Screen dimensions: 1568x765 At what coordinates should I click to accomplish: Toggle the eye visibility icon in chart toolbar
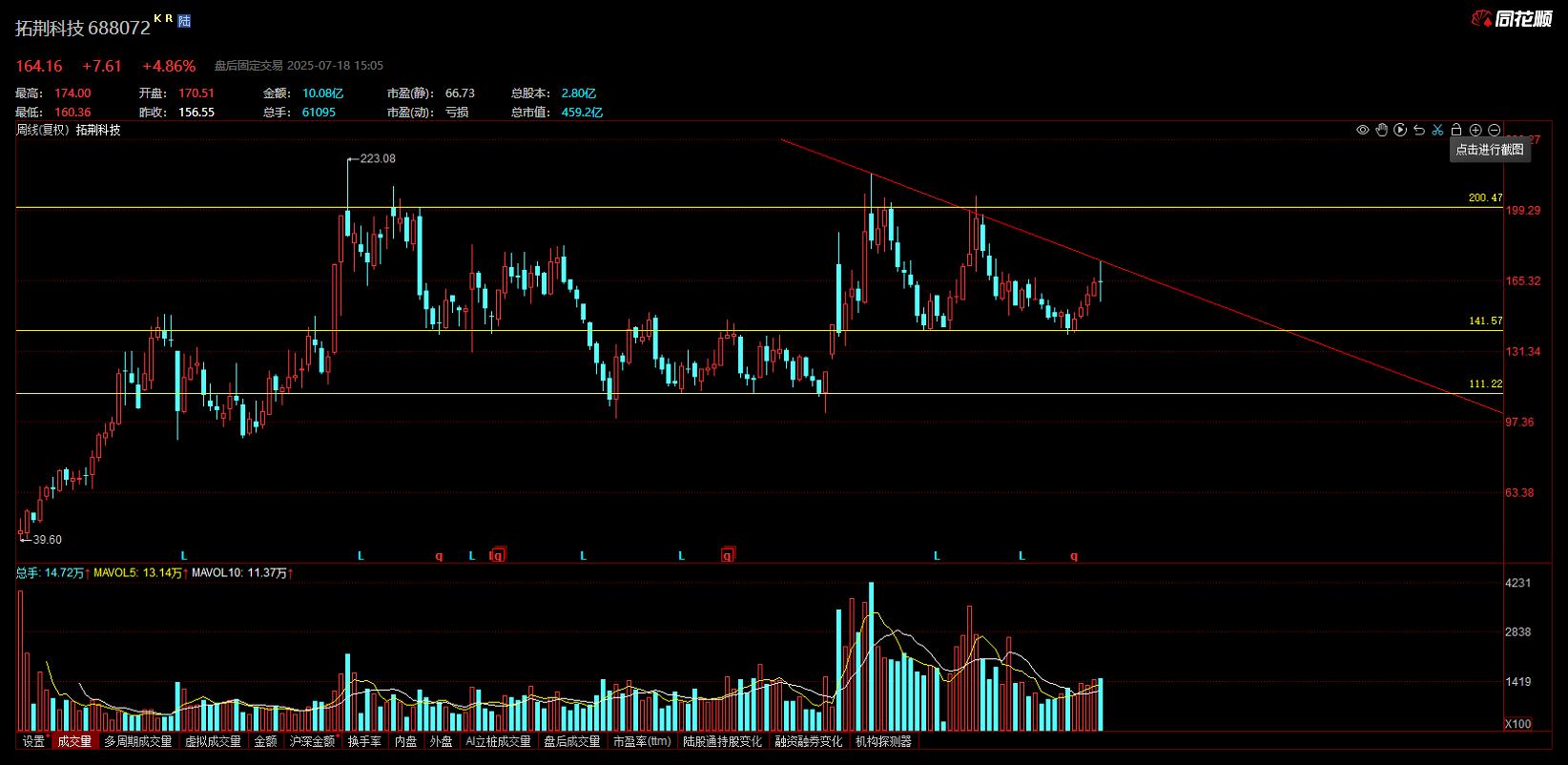tap(1362, 130)
